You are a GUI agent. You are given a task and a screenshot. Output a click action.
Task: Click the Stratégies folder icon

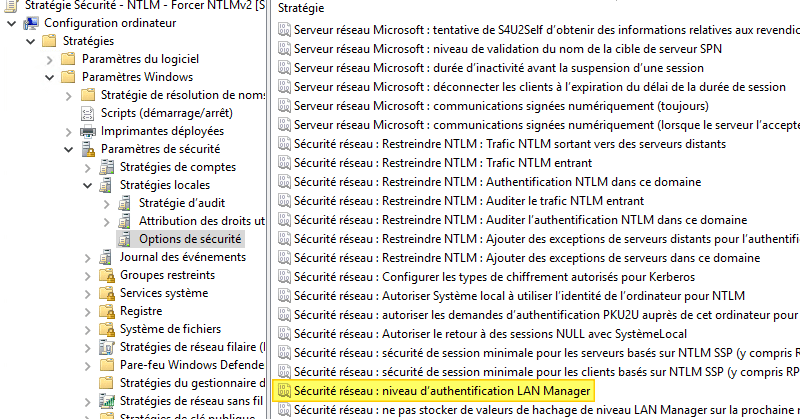coord(49,41)
